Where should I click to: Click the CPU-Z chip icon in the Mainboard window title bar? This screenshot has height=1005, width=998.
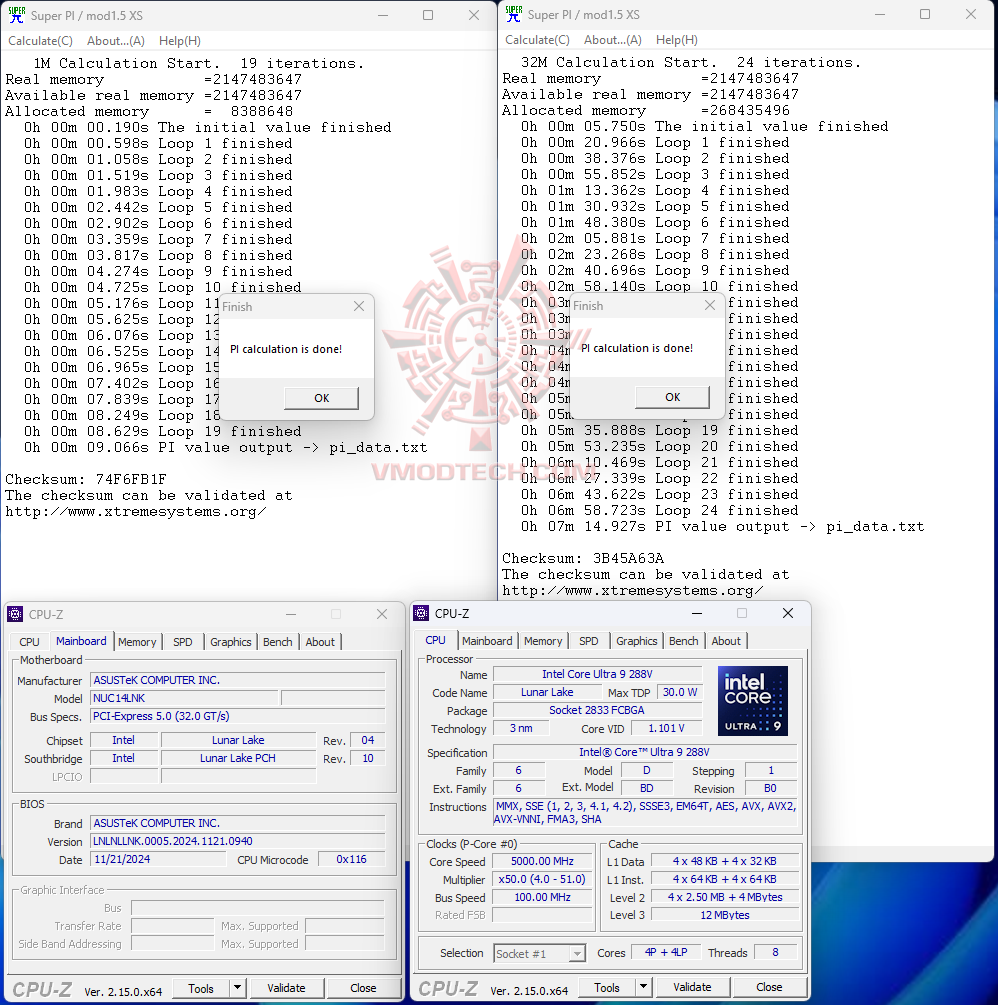click(15, 614)
